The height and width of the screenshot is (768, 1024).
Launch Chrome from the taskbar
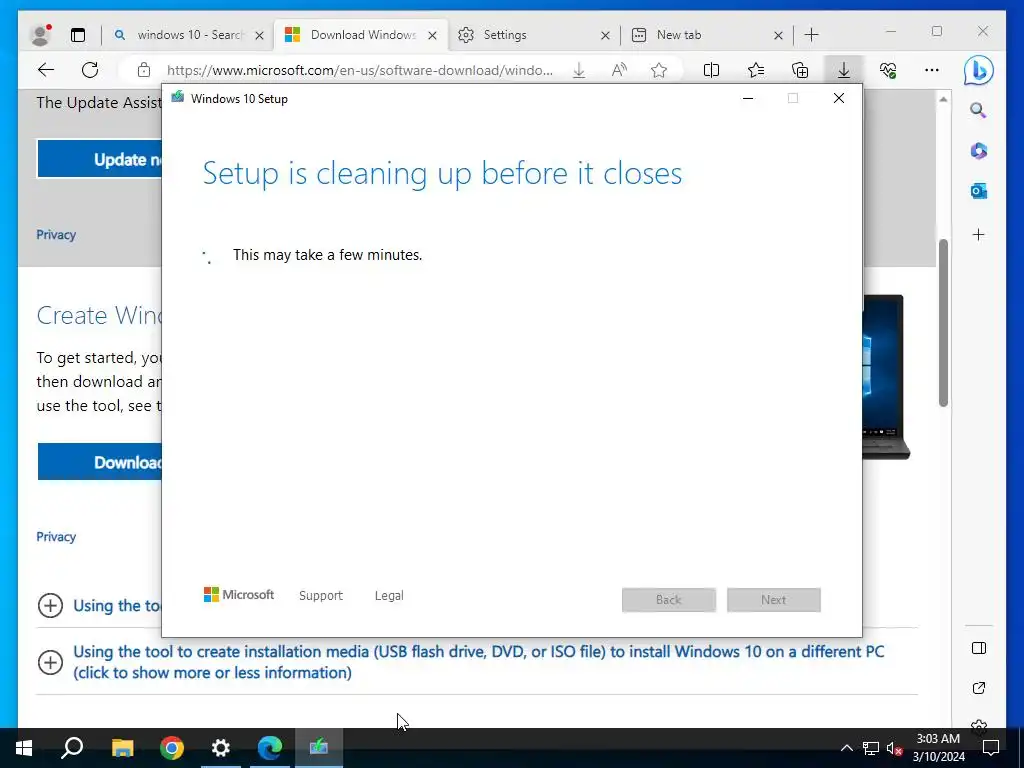click(172, 747)
